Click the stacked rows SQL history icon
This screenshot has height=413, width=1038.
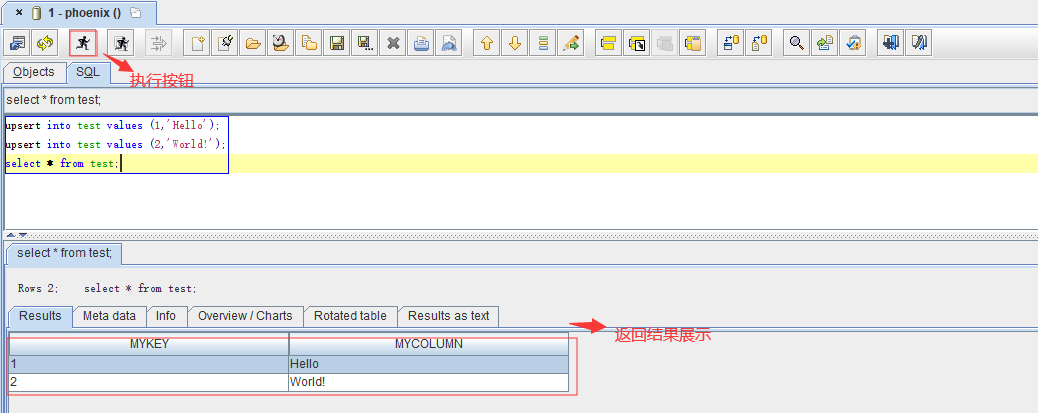pyautogui.click(x=543, y=44)
